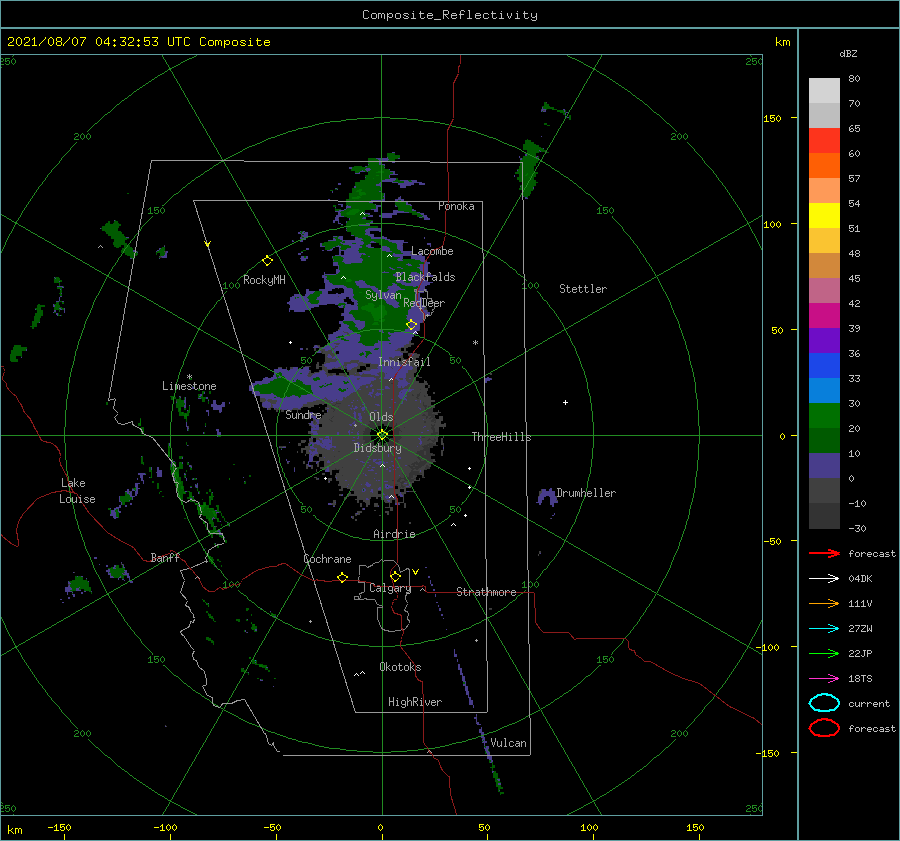Click the Limestone label
Viewport: 900px width, 841px height.
pyautogui.click(x=189, y=386)
